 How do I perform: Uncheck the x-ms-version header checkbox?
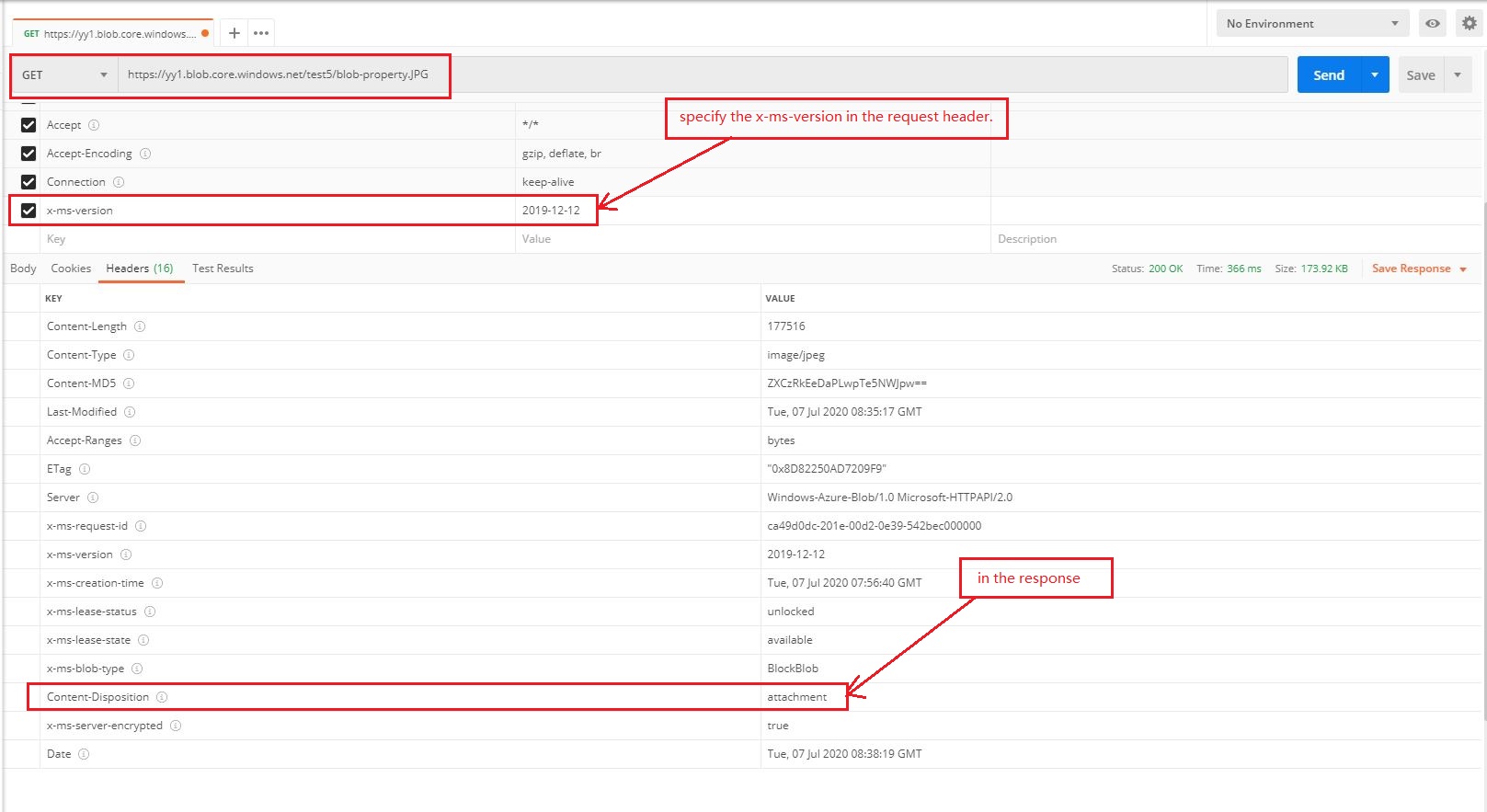[29, 211]
